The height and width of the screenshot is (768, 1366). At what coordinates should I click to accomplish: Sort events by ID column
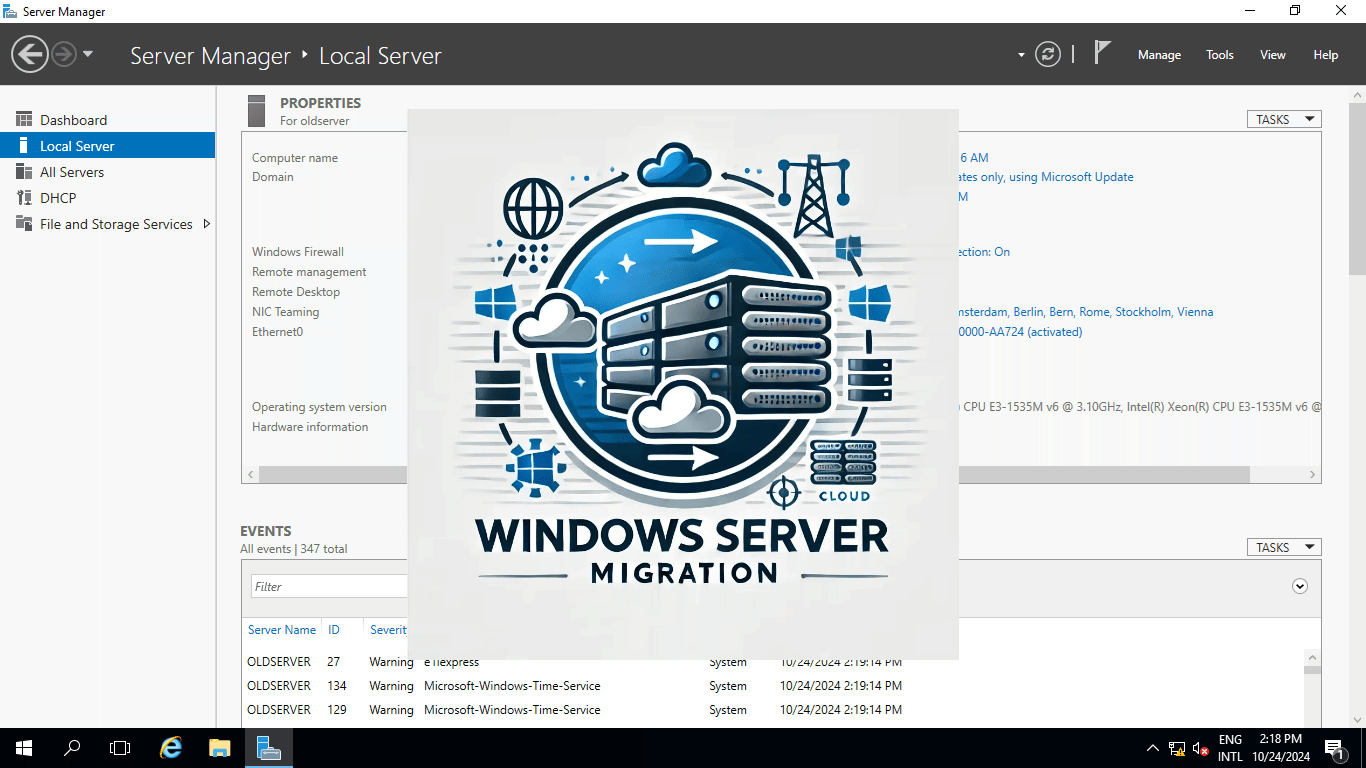pyautogui.click(x=334, y=630)
